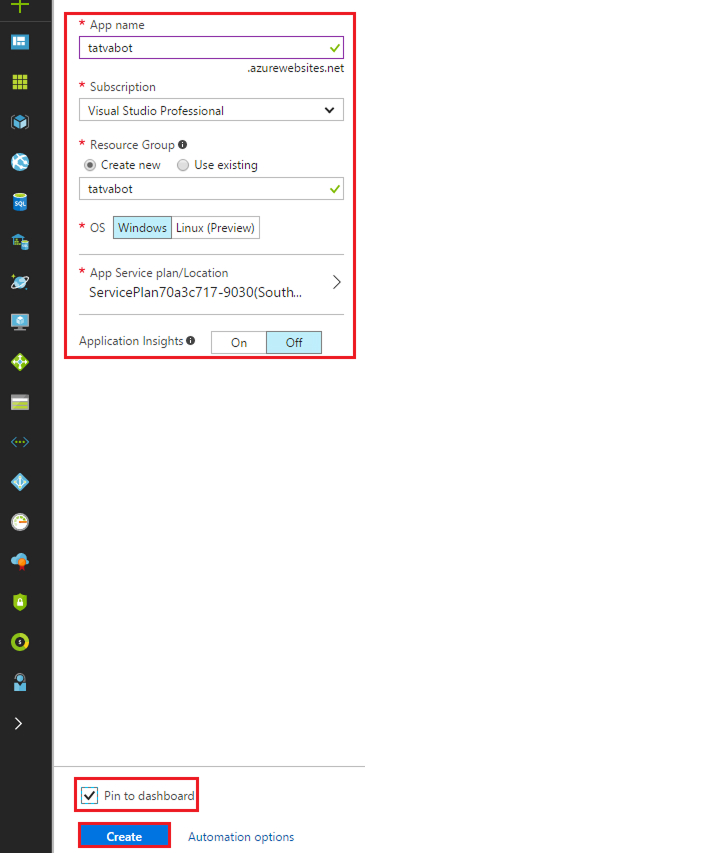Open the Subscription dropdown

(x=211, y=110)
